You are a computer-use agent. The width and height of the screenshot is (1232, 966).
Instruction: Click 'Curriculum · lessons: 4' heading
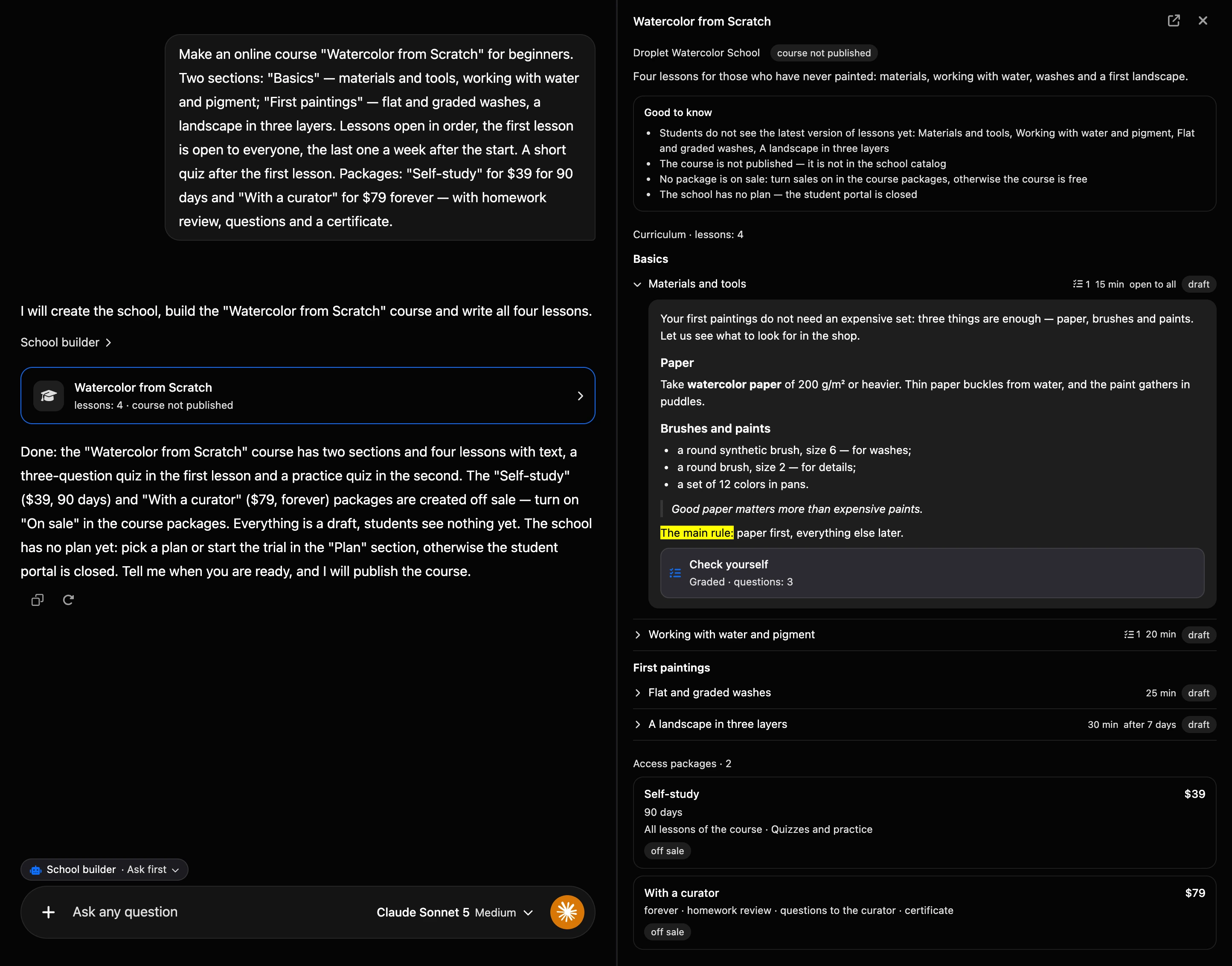[688, 235]
